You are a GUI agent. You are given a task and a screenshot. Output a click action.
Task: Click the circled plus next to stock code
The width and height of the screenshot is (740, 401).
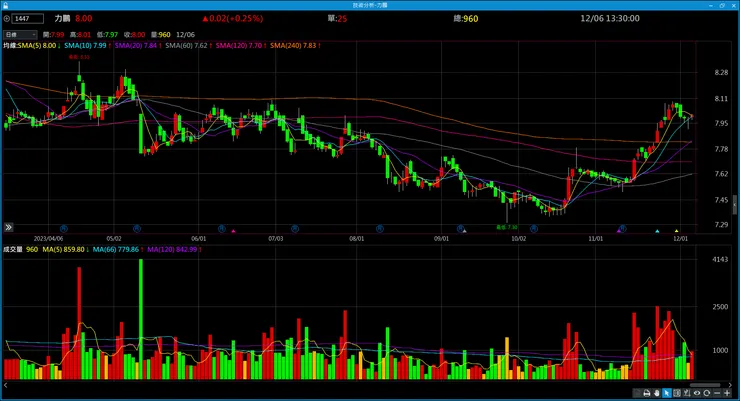point(7,18)
